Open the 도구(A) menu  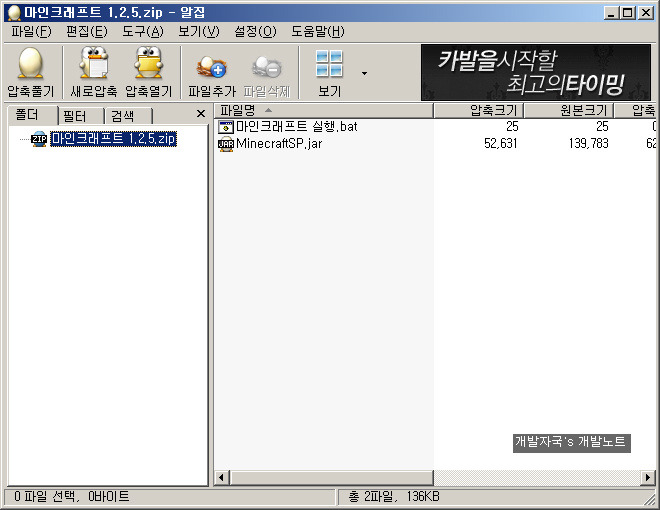coord(143,32)
